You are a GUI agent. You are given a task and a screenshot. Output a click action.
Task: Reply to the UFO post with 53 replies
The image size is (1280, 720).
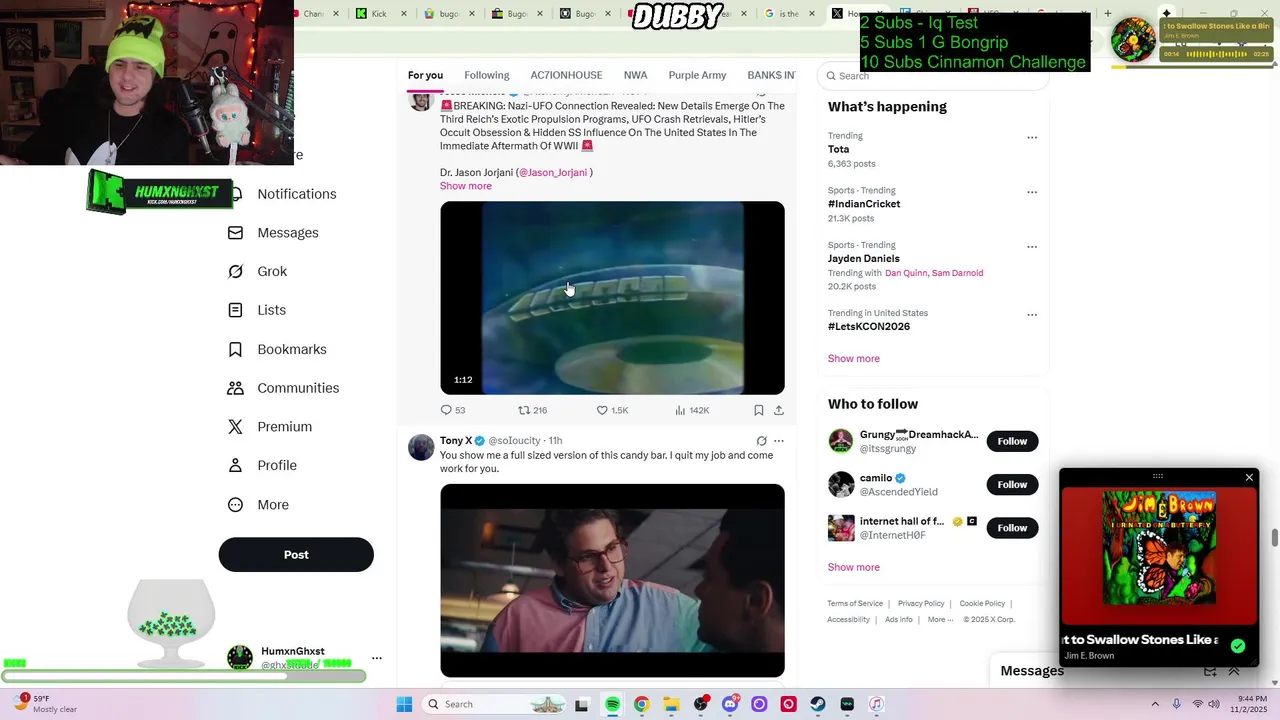point(452,410)
